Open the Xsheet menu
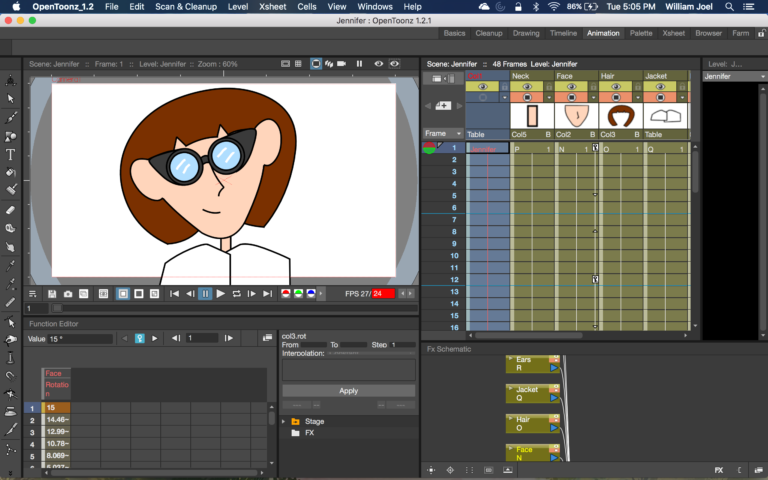The height and width of the screenshot is (480, 768). (x=272, y=7)
